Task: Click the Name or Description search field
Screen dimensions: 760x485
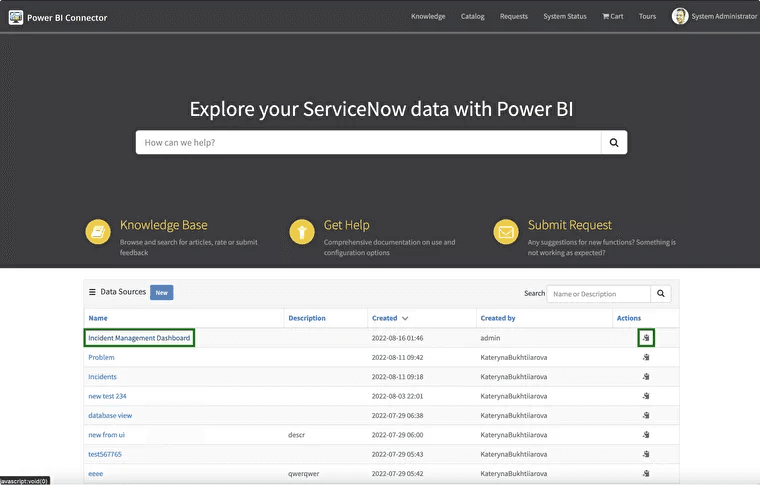Action: tap(598, 294)
